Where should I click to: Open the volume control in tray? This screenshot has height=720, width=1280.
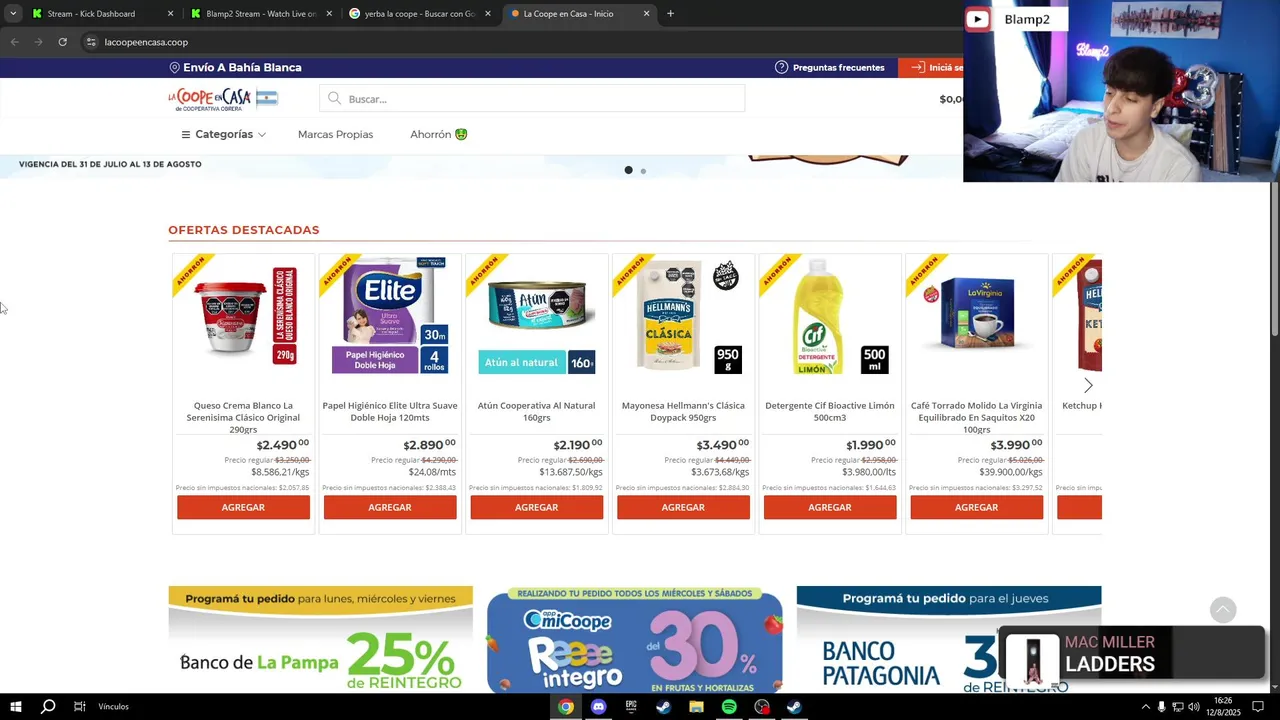(1193, 707)
